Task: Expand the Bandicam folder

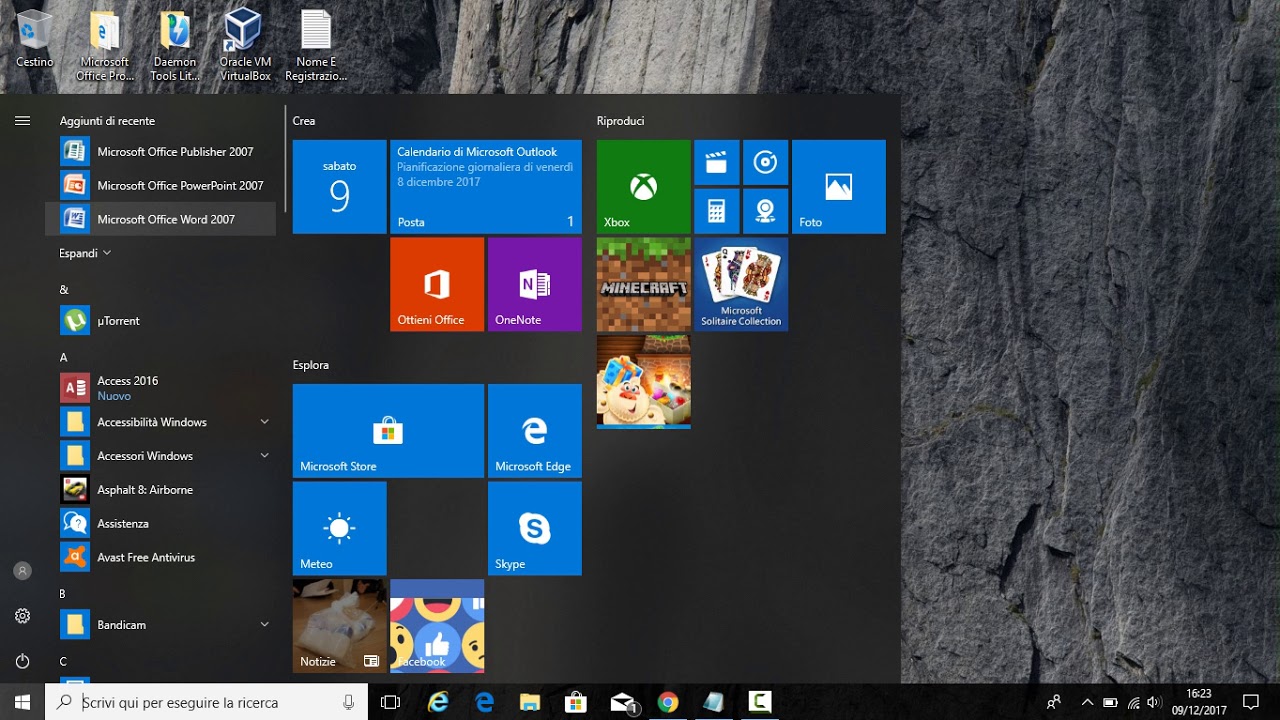Action: pos(160,625)
